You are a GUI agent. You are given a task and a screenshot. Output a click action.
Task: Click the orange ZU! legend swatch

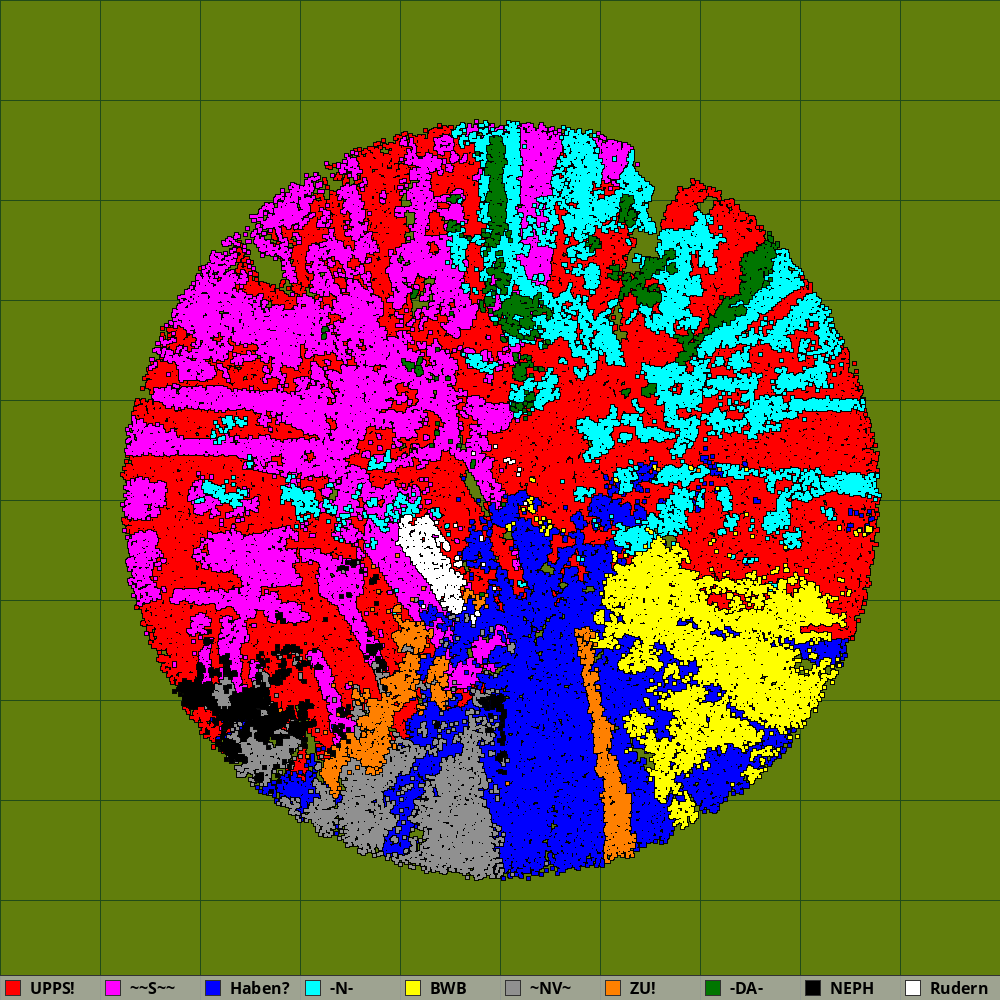(x=613, y=988)
